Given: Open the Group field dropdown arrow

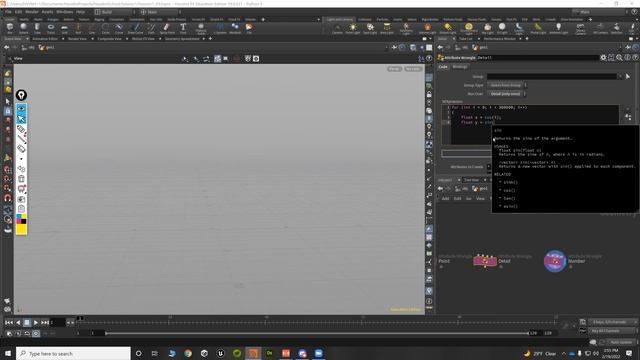Looking at the screenshot, I should [620, 76].
